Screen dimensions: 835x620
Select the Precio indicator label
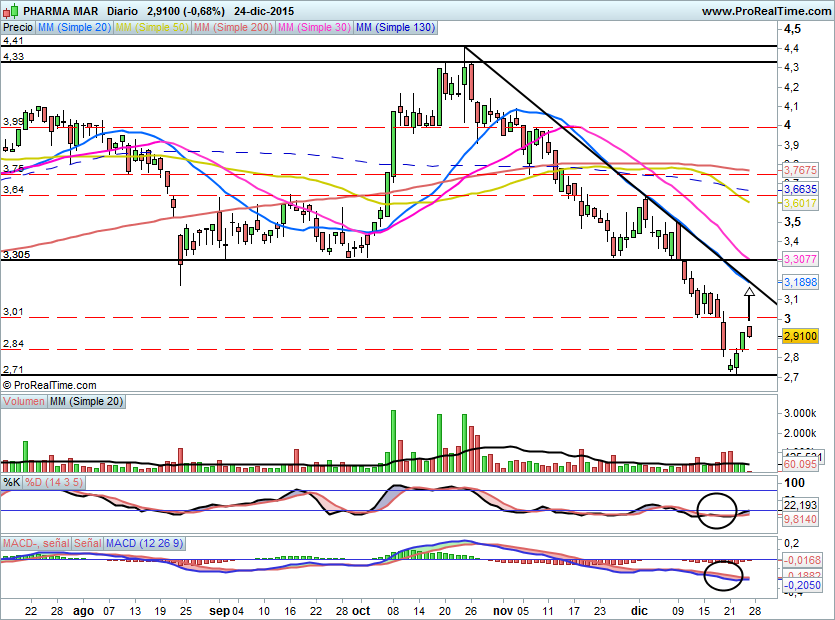[x=18, y=27]
